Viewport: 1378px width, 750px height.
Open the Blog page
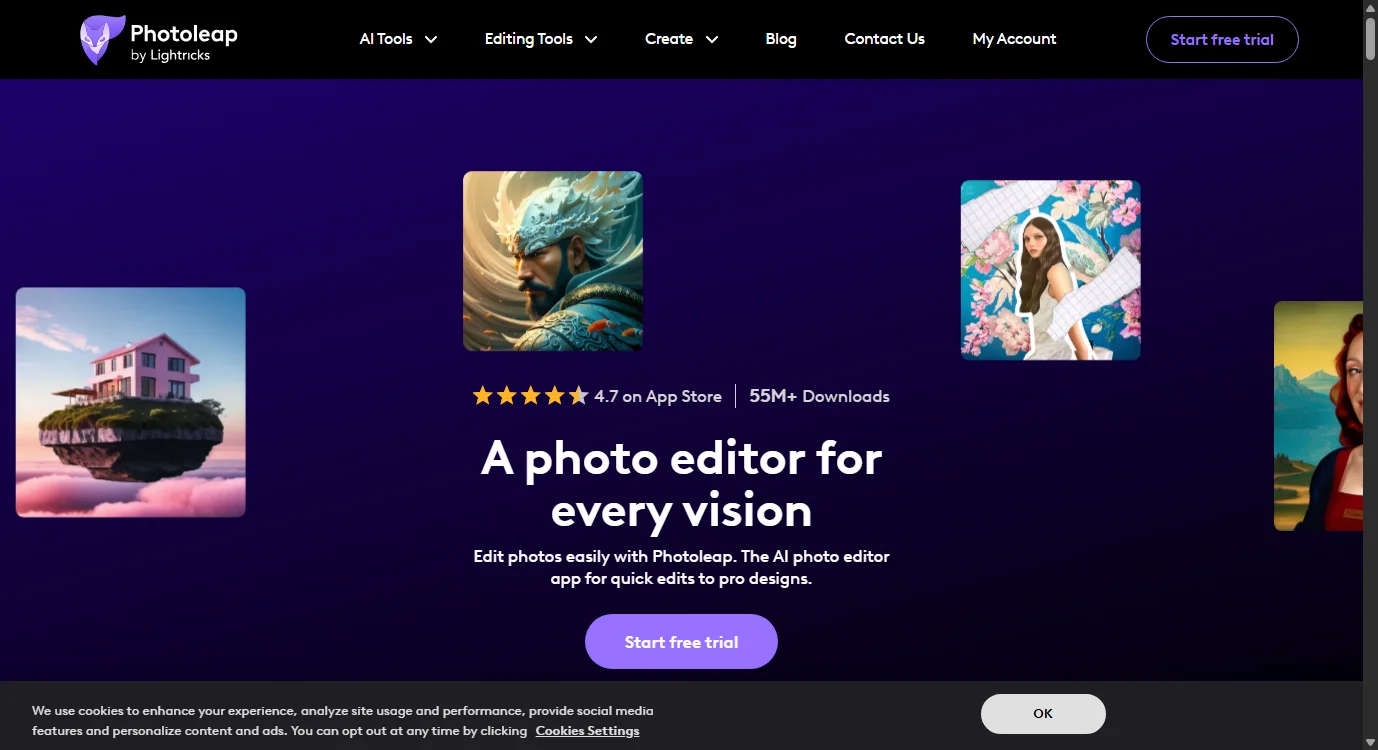point(781,39)
